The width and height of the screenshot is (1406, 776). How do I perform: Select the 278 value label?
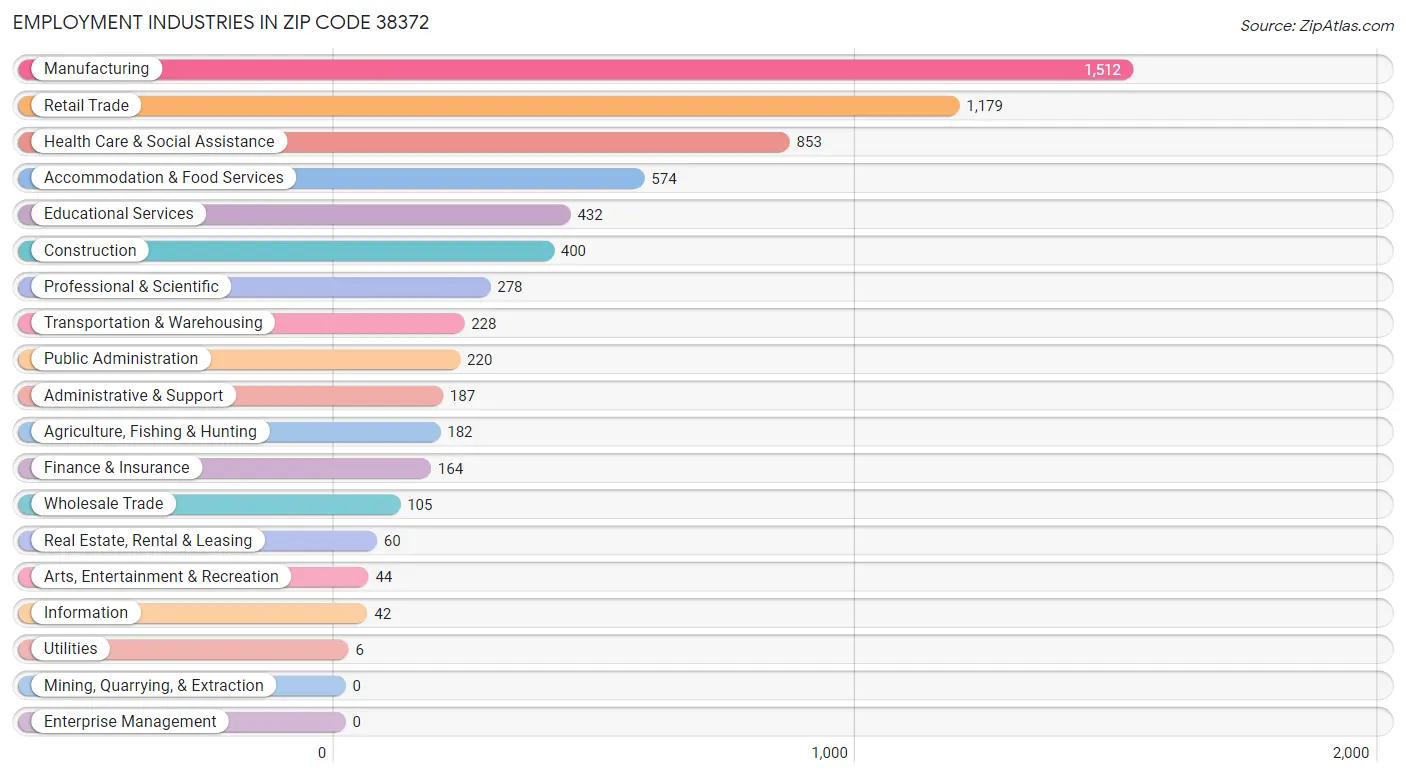510,287
